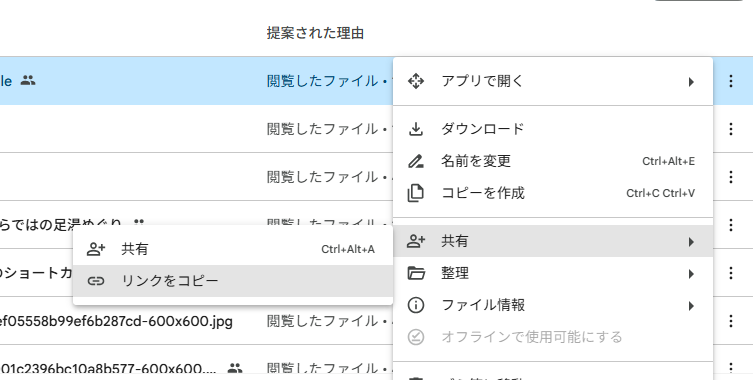This screenshot has width=753, height=380.
Task: Open ファイル情報 in the context menu
Action: (553, 306)
